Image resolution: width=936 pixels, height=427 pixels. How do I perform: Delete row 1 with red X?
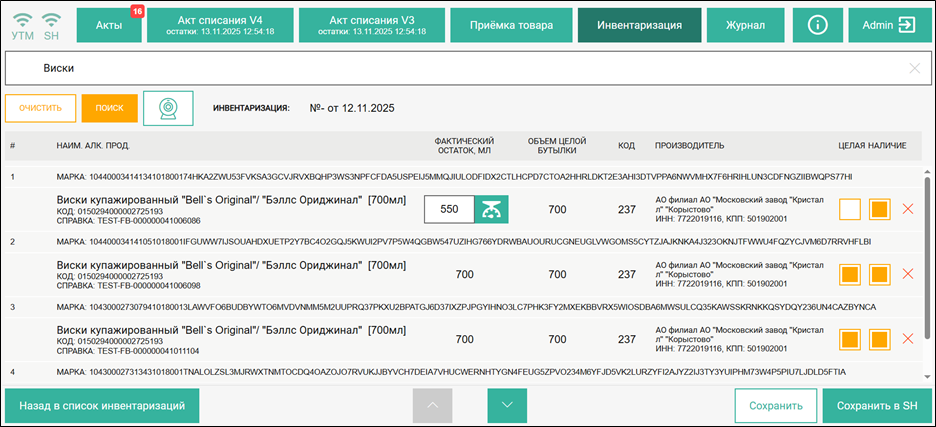(908, 209)
